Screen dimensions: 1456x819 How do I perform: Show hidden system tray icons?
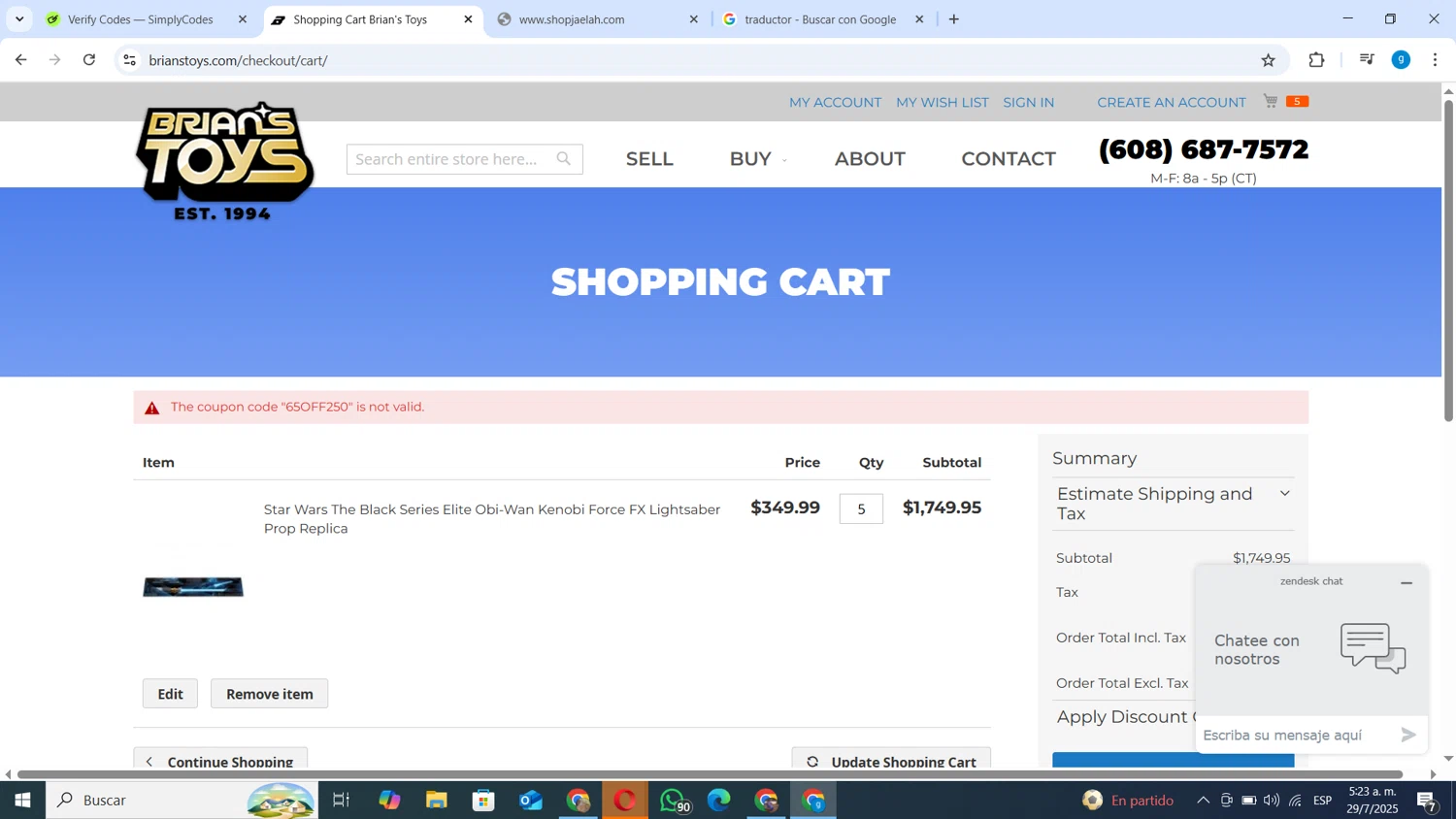pos(1203,801)
